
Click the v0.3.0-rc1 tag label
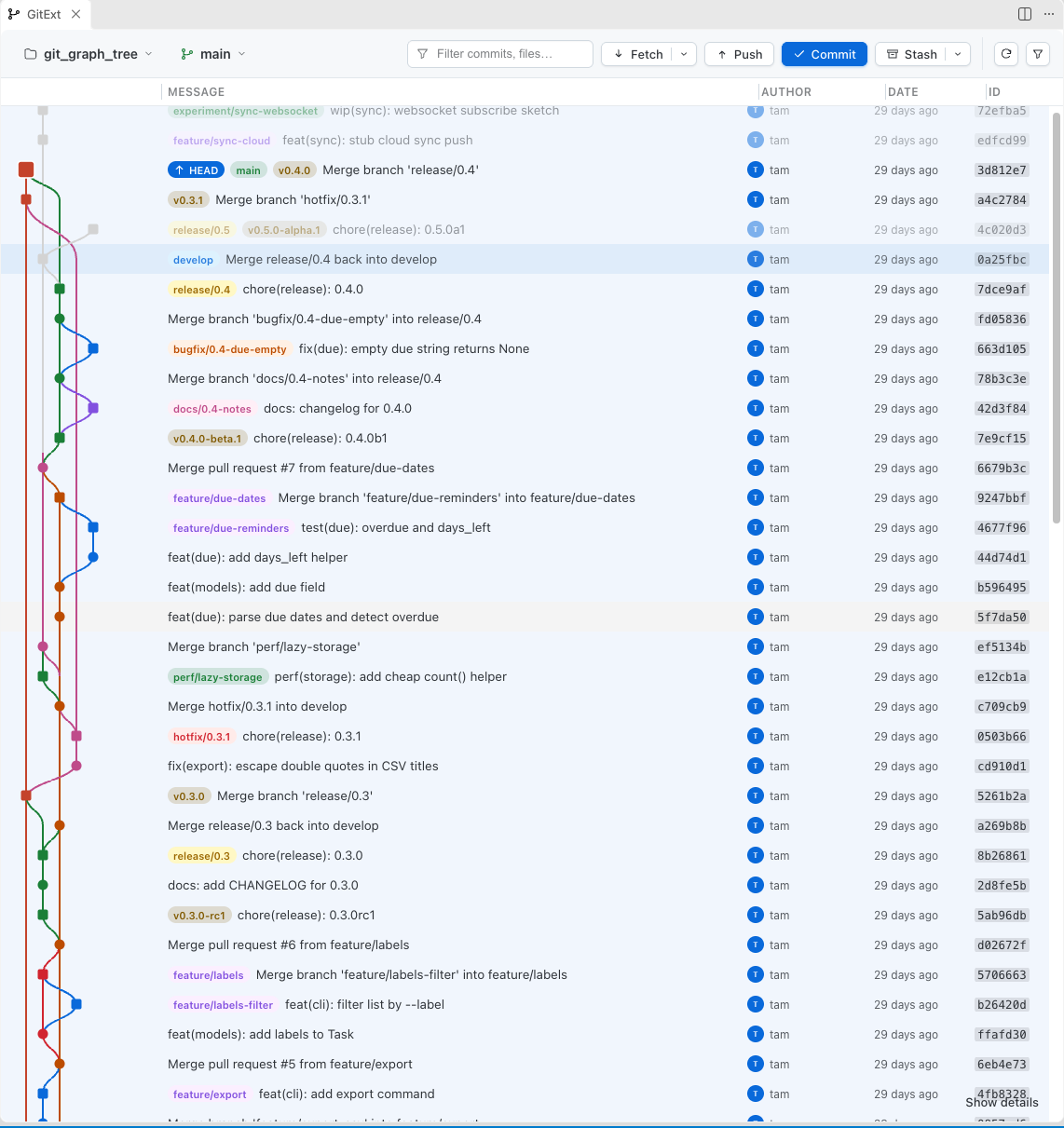coord(199,916)
